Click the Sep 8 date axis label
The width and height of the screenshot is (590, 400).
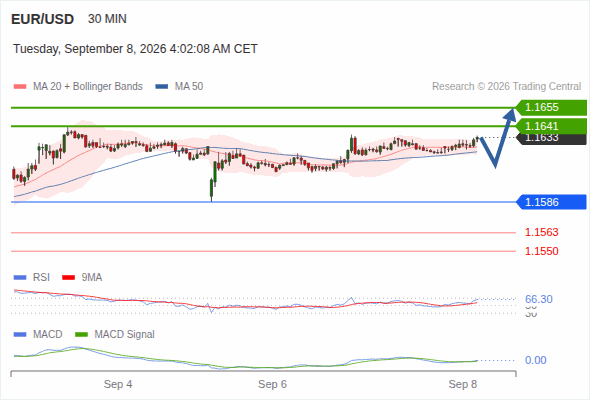(x=463, y=384)
